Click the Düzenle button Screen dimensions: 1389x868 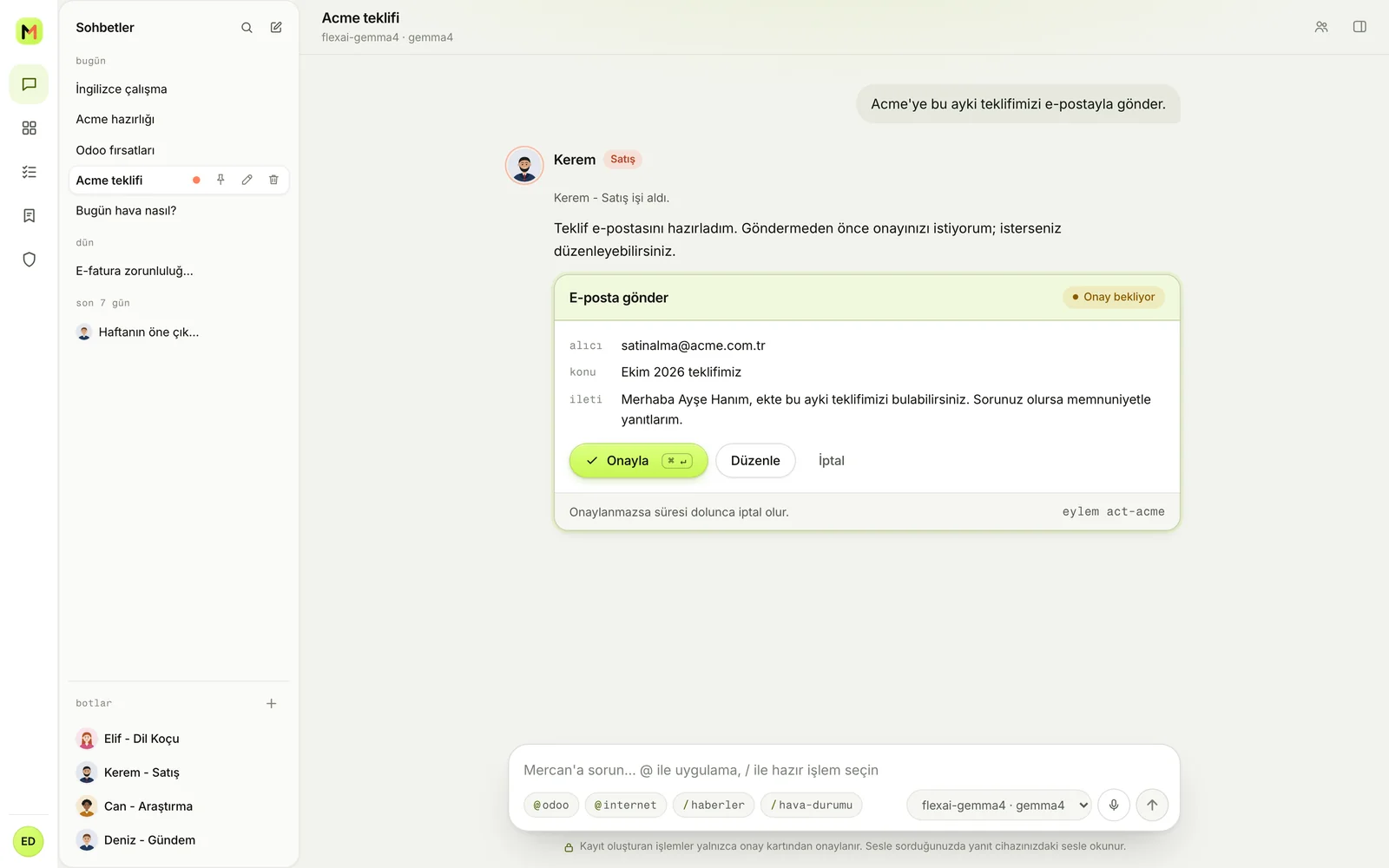[x=755, y=461]
